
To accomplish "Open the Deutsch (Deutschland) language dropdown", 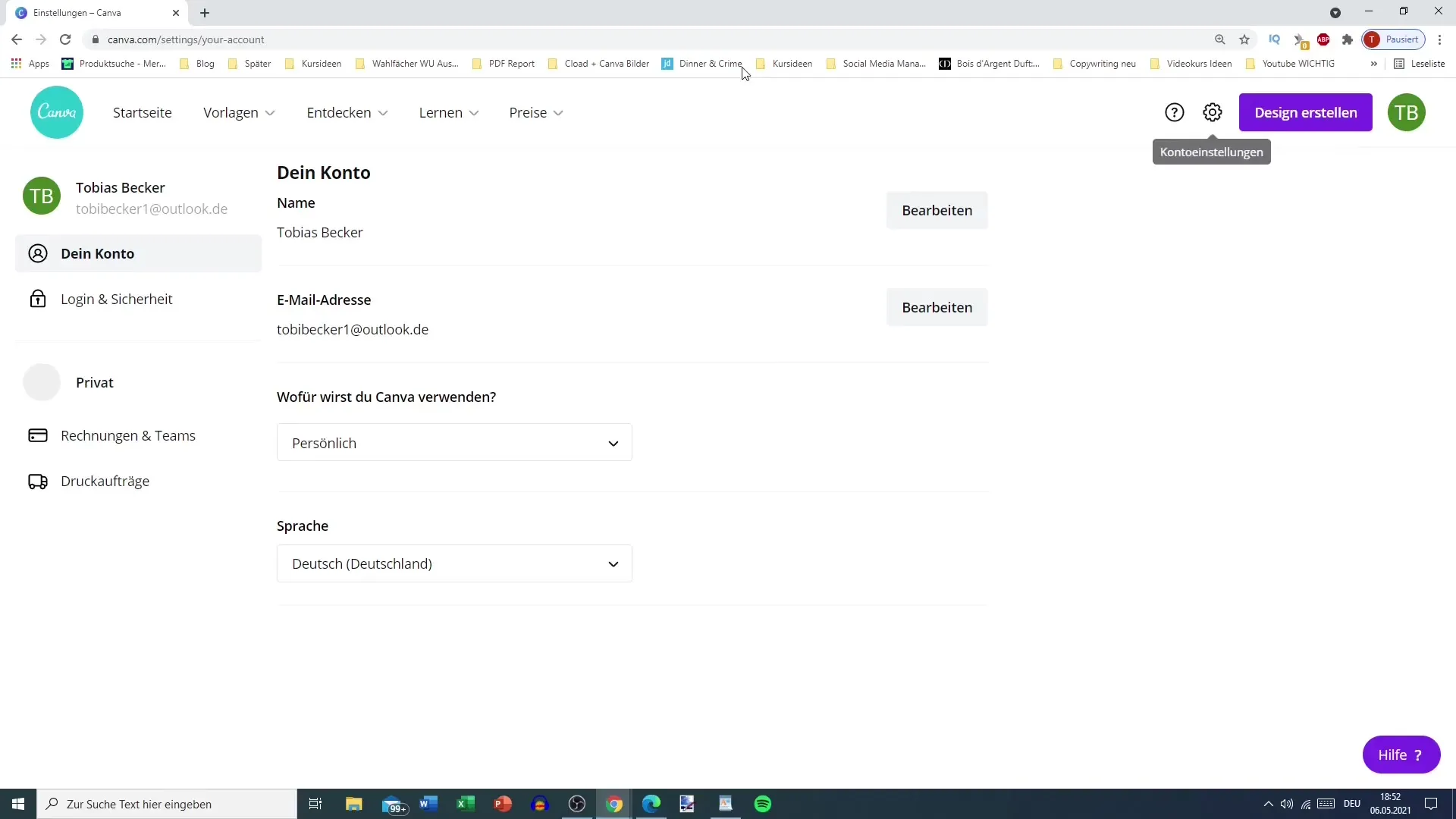I will [x=454, y=563].
